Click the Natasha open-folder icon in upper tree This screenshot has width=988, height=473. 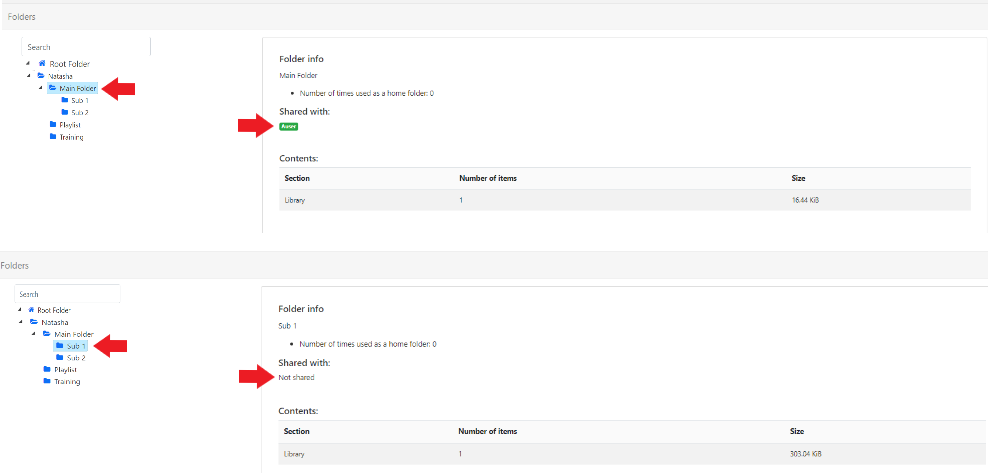[x=41, y=75]
